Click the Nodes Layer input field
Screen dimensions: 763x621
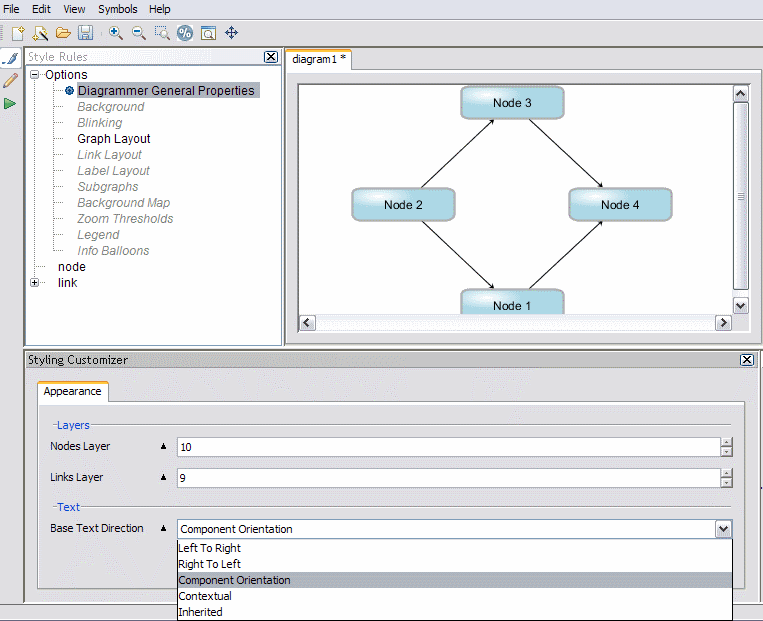(x=447, y=447)
